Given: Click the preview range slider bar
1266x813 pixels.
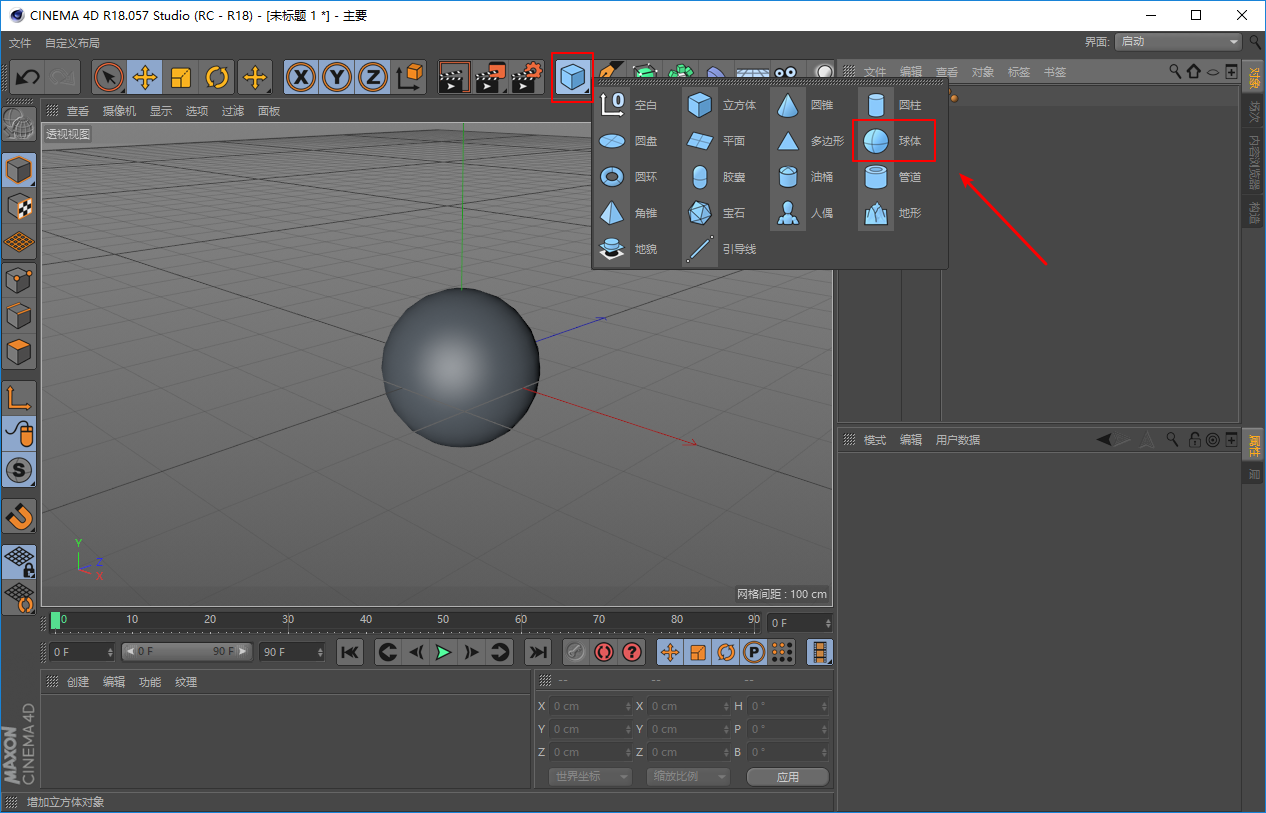Looking at the screenshot, I should (x=187, y=652).
